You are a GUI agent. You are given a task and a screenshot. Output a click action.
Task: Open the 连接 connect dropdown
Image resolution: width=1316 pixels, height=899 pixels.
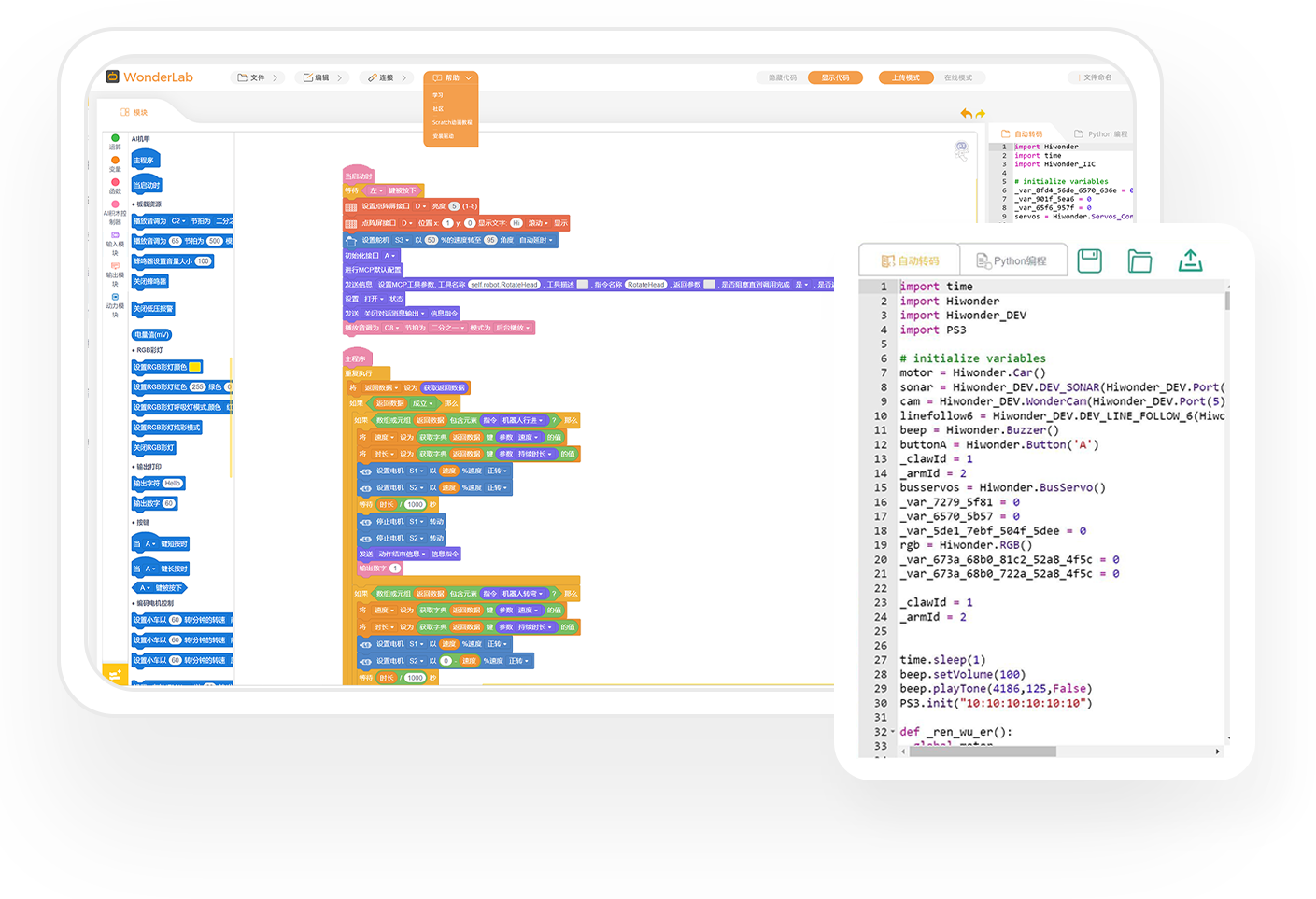(387, 77)
